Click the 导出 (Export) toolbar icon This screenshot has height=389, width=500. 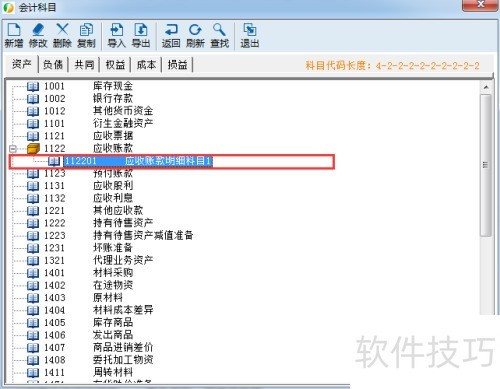coord(141,35)
